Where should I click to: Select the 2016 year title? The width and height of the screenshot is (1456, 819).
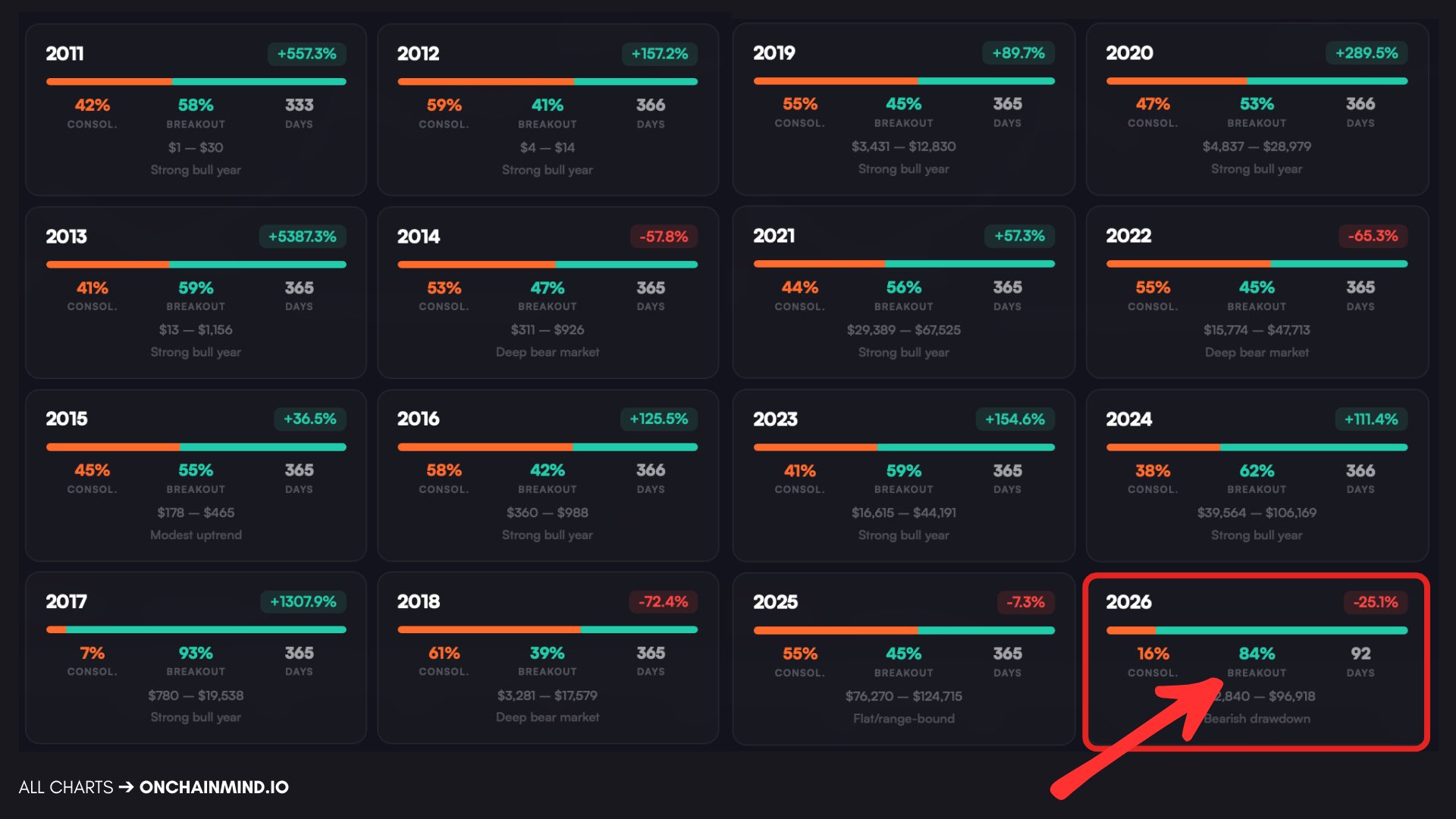tap(418, 419)
